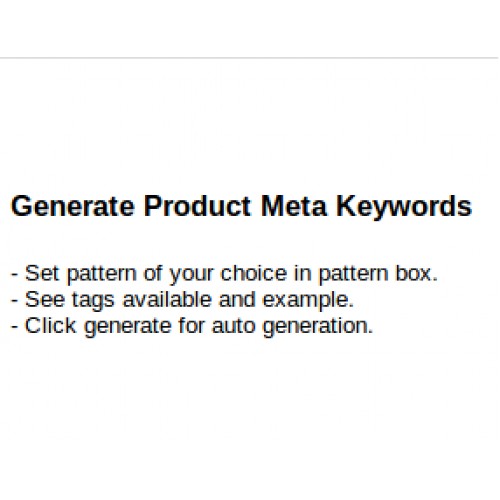Click the "See tags available and example" line
This screenshot has width=500, height=500.
(182, 300)
